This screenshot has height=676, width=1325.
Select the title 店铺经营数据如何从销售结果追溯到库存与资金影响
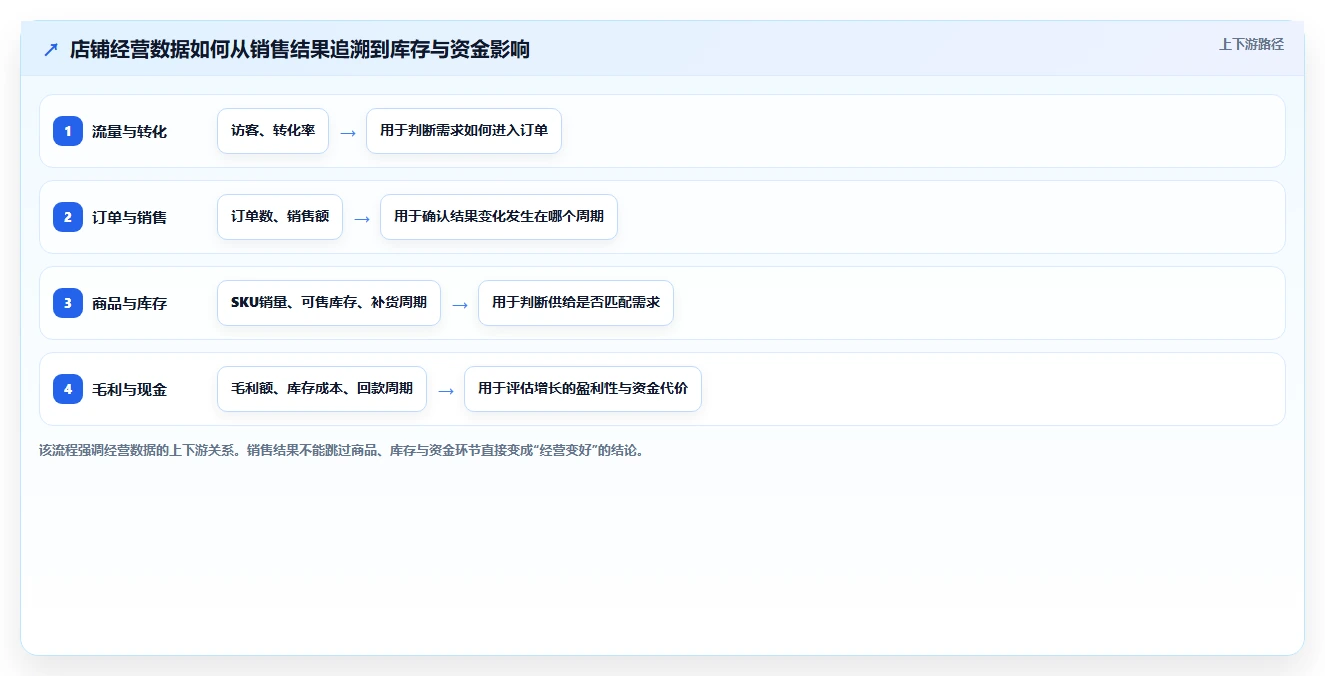point(300,50)
